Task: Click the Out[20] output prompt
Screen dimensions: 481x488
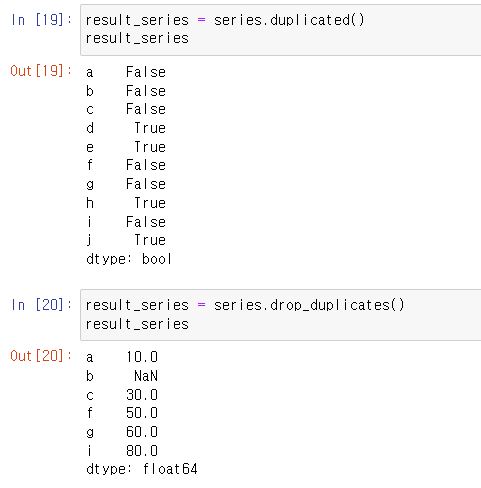Action: click(41, 356)
